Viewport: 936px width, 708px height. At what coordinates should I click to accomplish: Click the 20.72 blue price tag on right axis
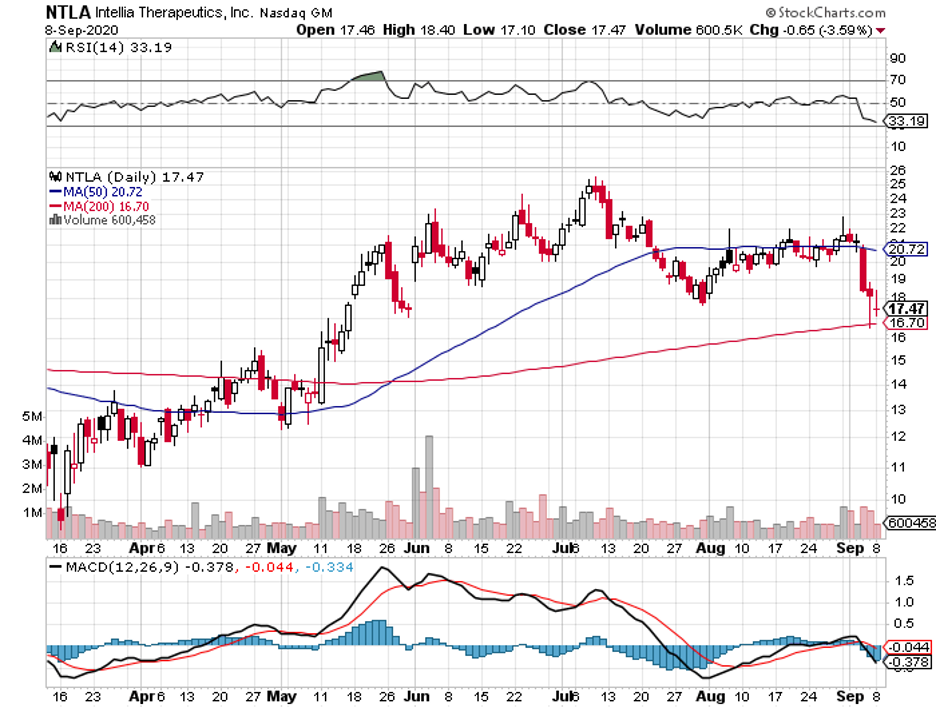[906, 249]
